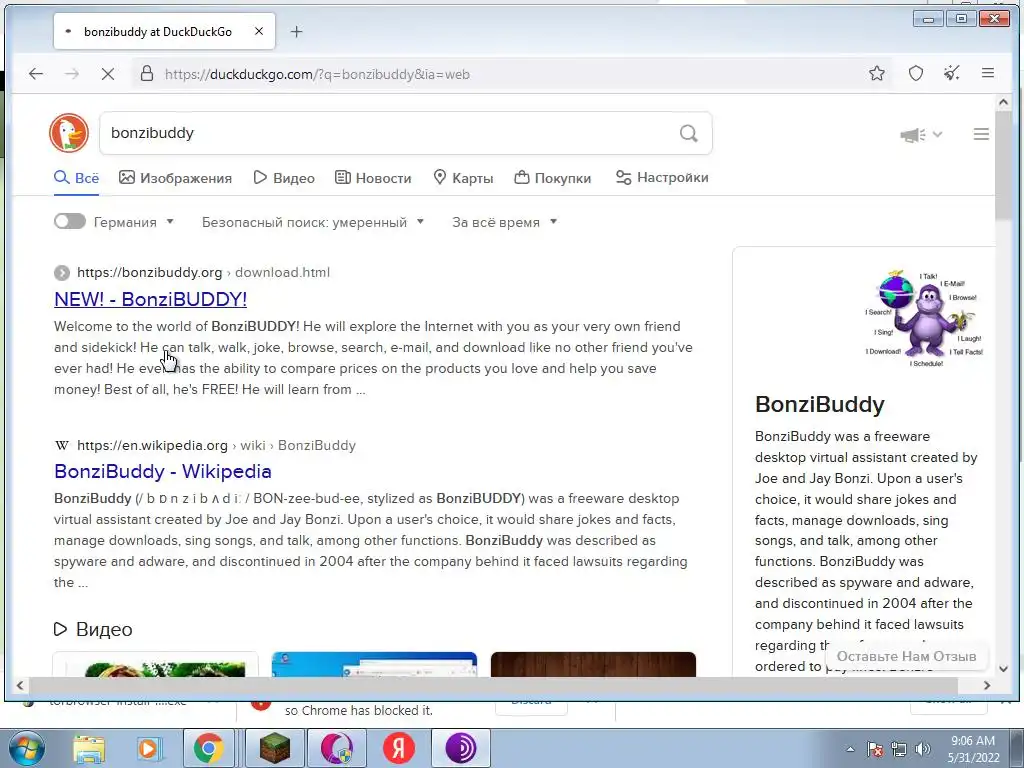Screen dimensions: 1024x768
Task: Show hidden system tray icons
Action: pos(850,749)
